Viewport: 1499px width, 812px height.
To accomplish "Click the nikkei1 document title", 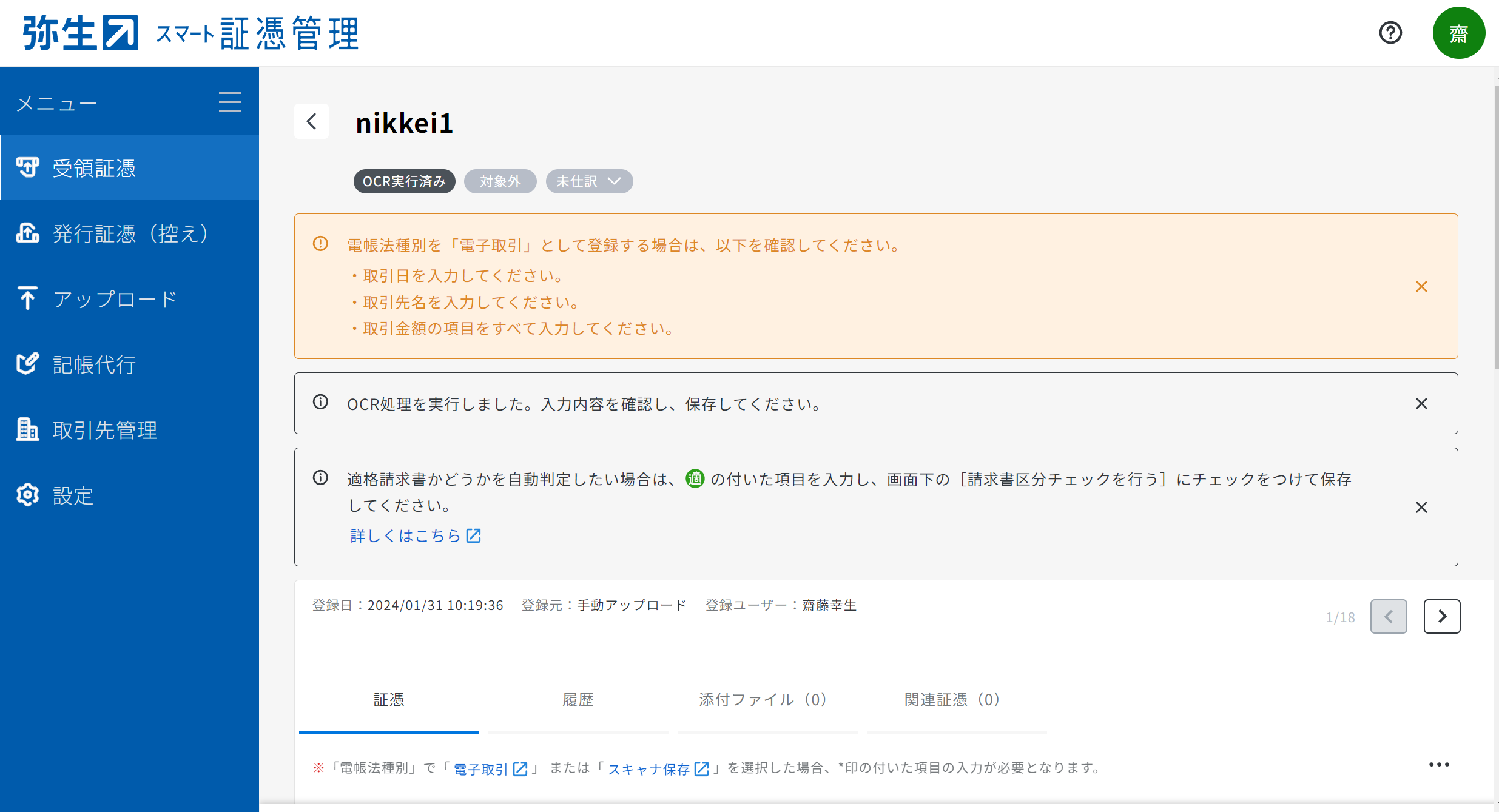I will (404, 123).
